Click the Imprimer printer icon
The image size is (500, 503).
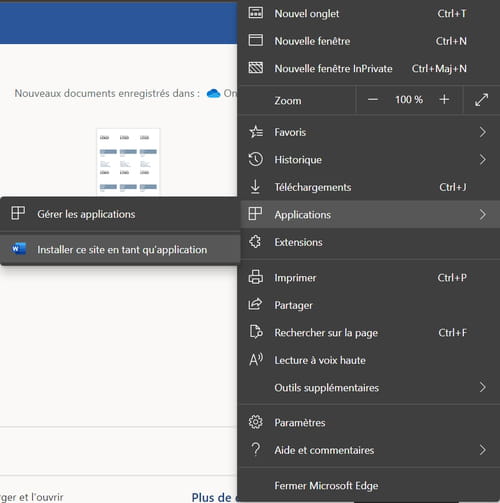(x=256, y=277)
